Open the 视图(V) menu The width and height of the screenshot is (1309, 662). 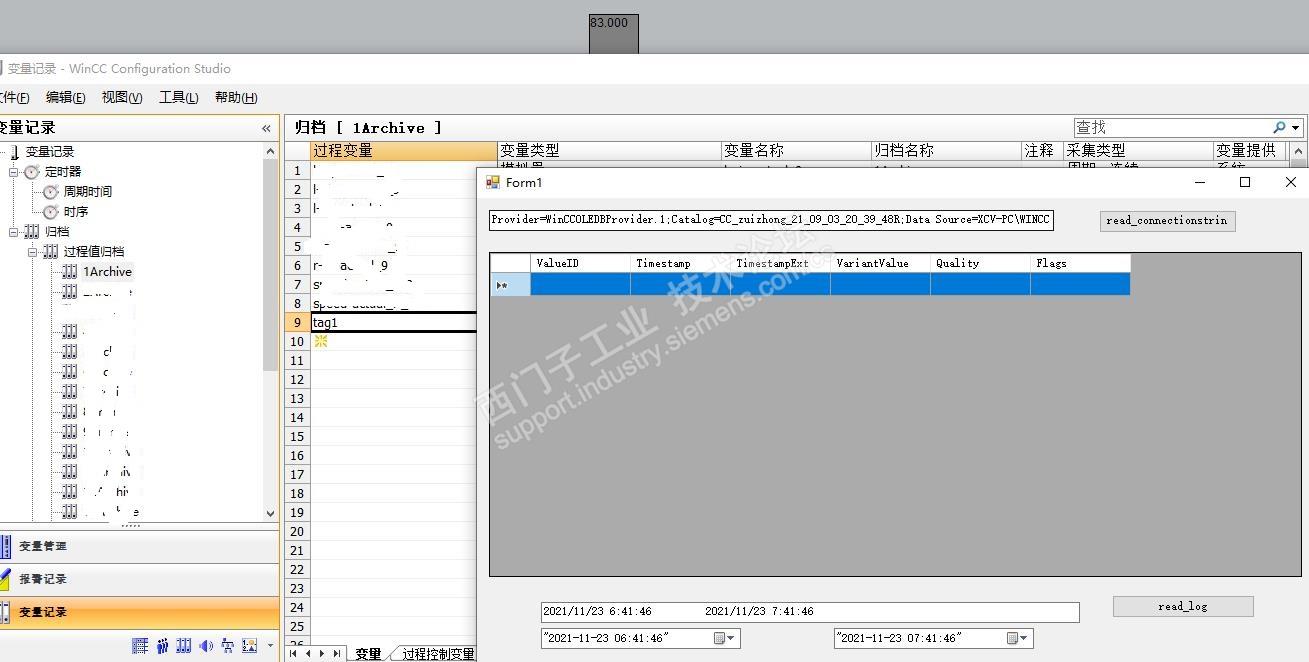(x=122, y=97)
